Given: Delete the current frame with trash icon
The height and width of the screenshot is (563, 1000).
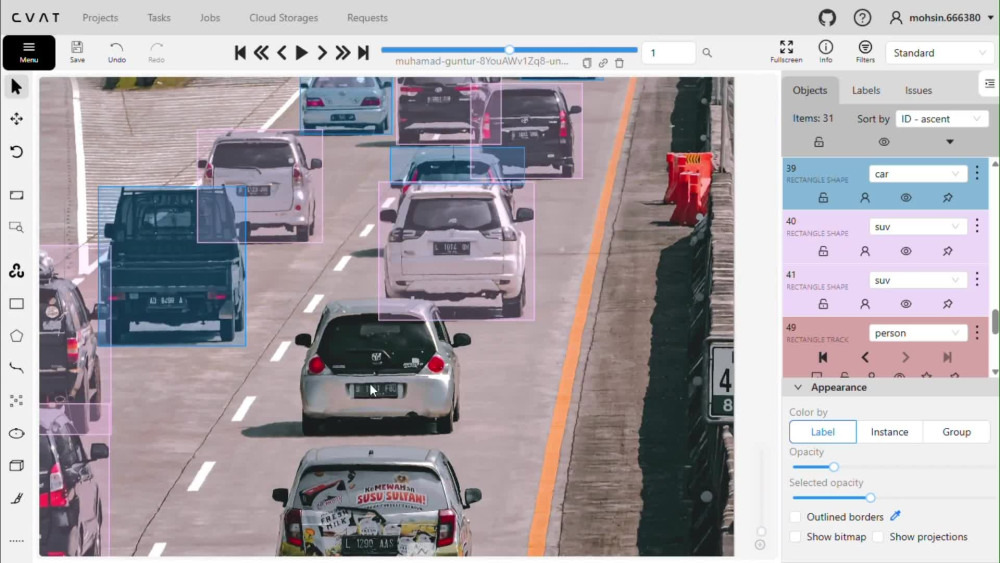Looking at the screenshot, I should coord(619,62).
